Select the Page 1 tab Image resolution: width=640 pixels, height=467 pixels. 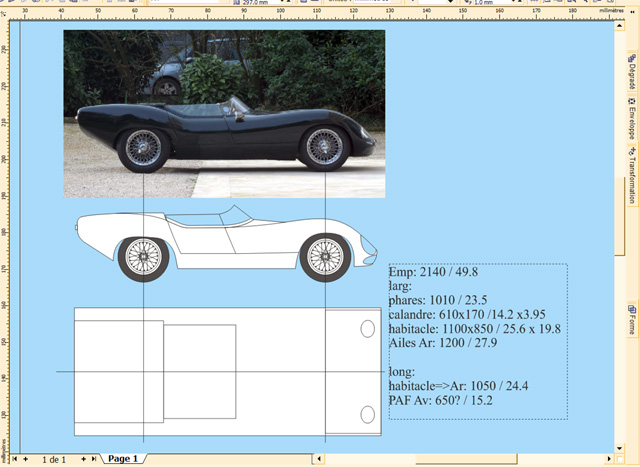(x=124, y=459)
